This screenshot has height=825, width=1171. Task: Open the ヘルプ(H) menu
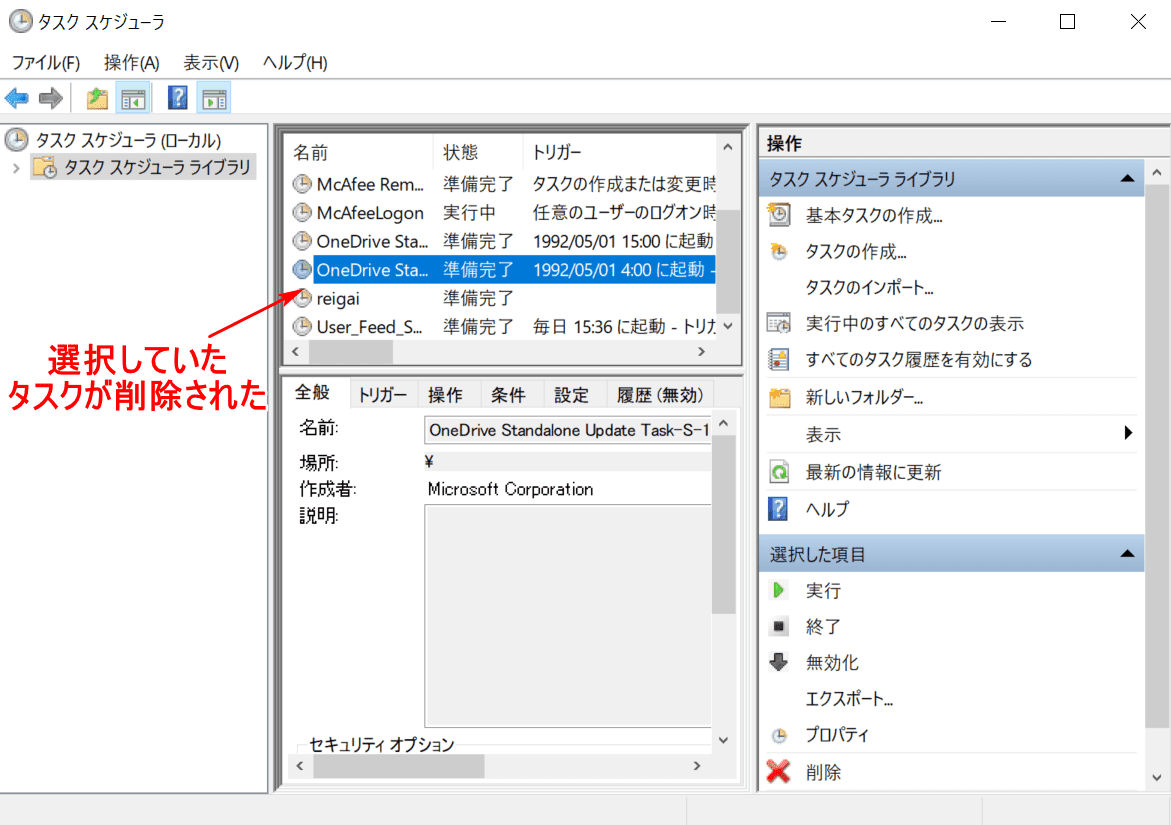pos(295,63)
